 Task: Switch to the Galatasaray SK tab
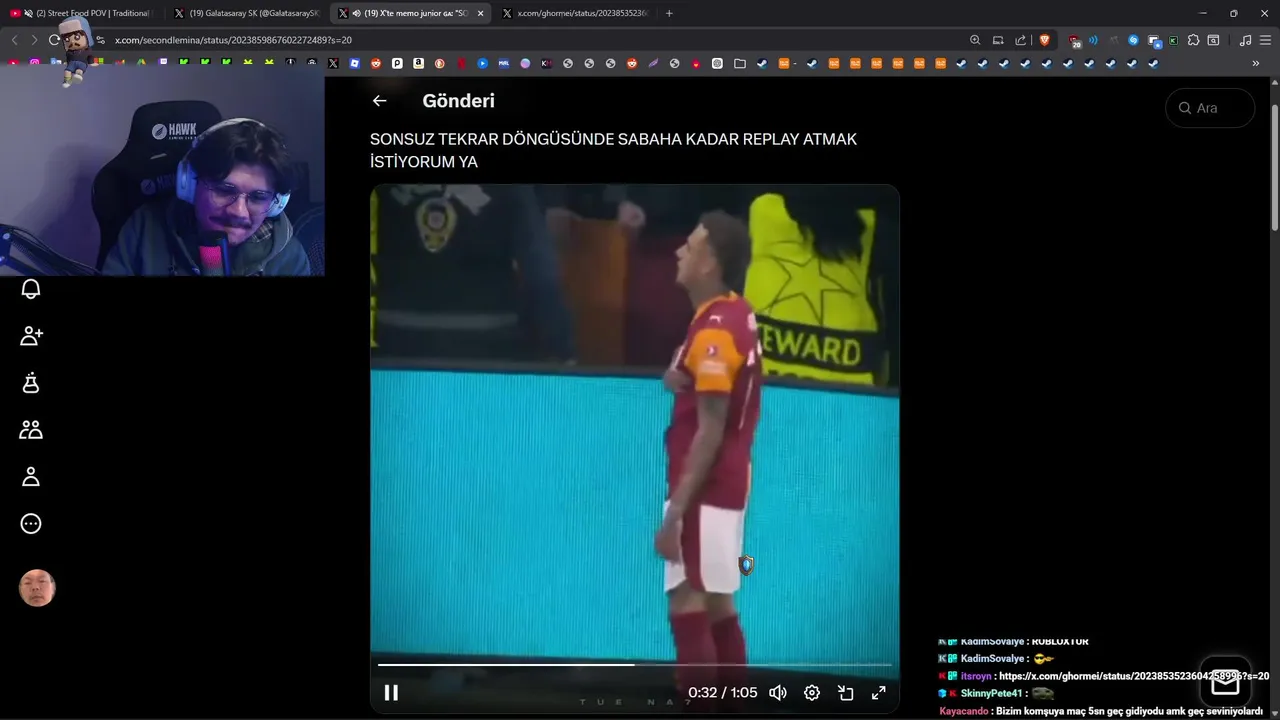tap(245, 13)
